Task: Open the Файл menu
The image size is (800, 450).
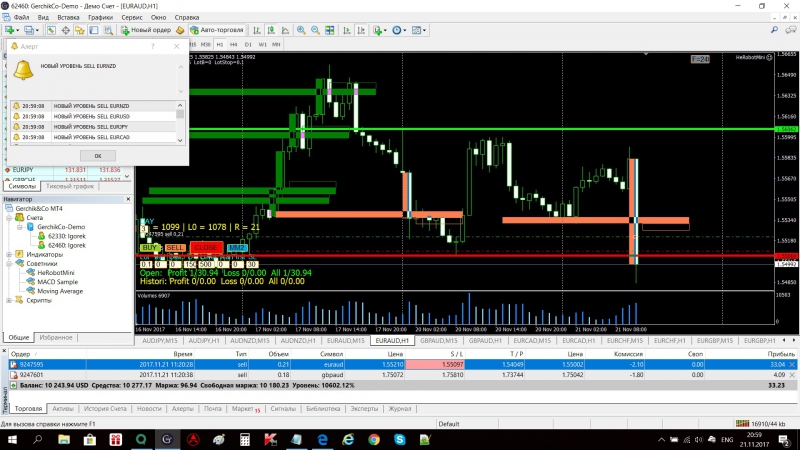Action: (x=21, y=17)
